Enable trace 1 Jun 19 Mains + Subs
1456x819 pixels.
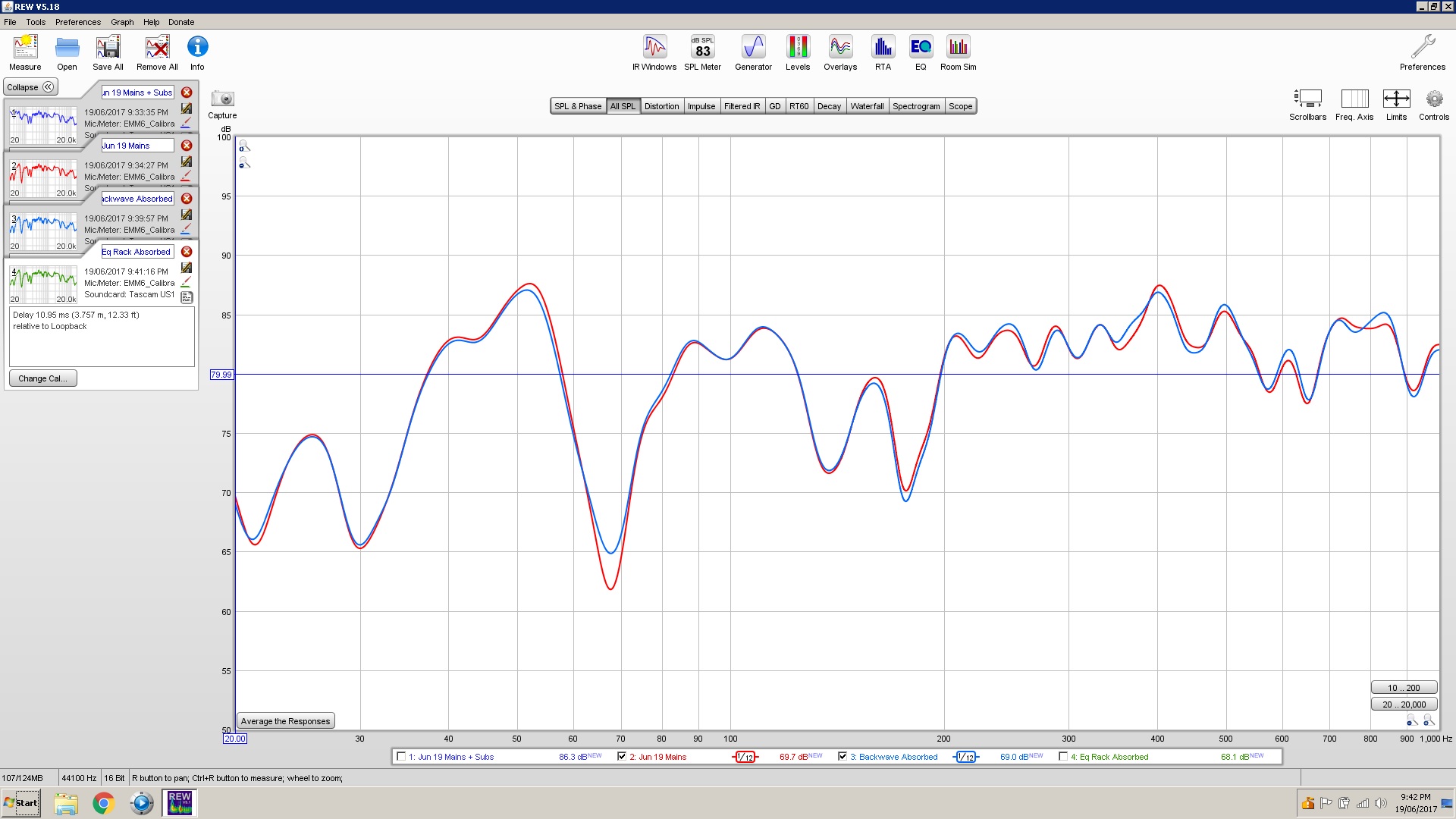coord(401,756)
